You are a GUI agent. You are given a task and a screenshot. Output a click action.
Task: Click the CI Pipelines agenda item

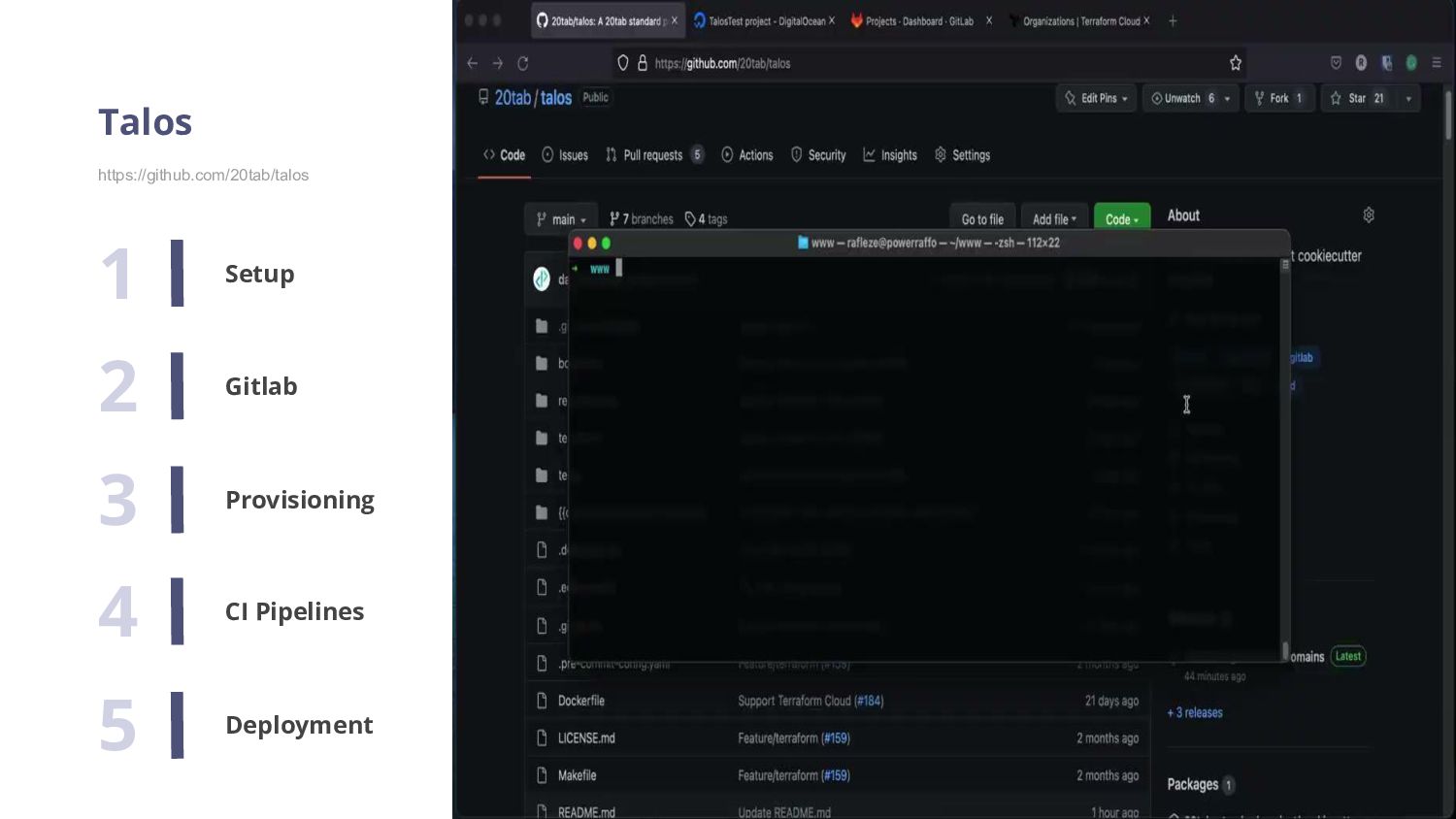point(294,611)
